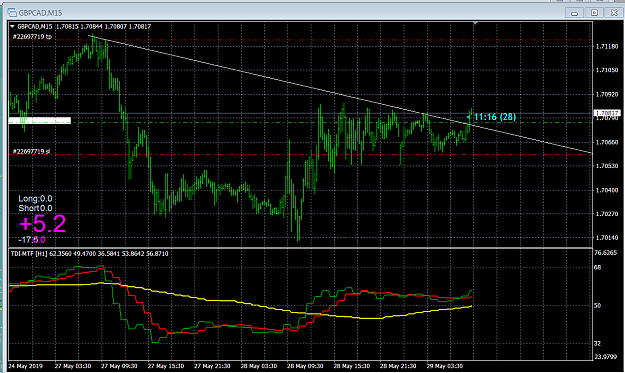Close the GBPCAD,M15 chart window
Viewport: 625px width, 373px height.
(614, 13)
